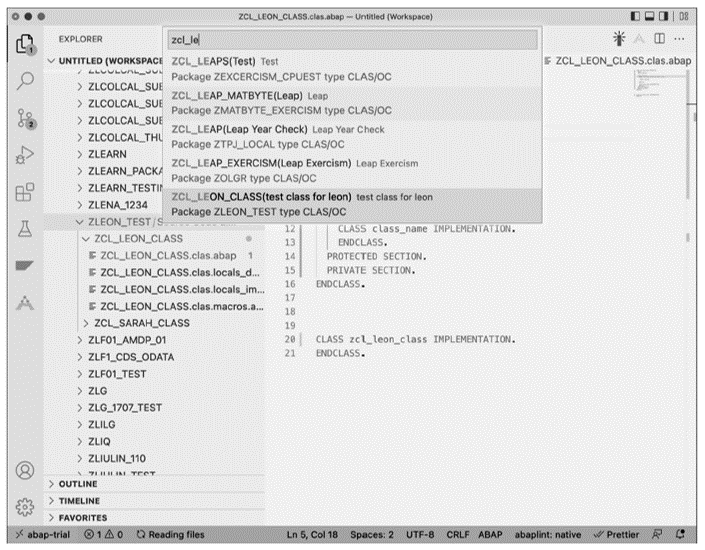This screenshot has width=705, height=550.
Task: Open the Extensions view
Action: pos(22,191)
